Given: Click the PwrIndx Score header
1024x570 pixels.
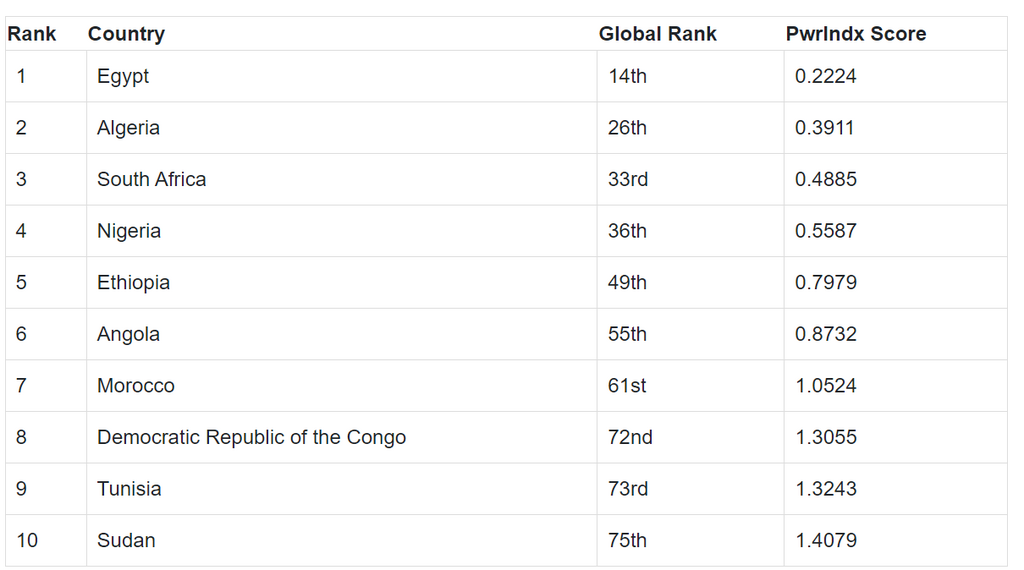Looking at the screenshot, I should coord(855,34).
